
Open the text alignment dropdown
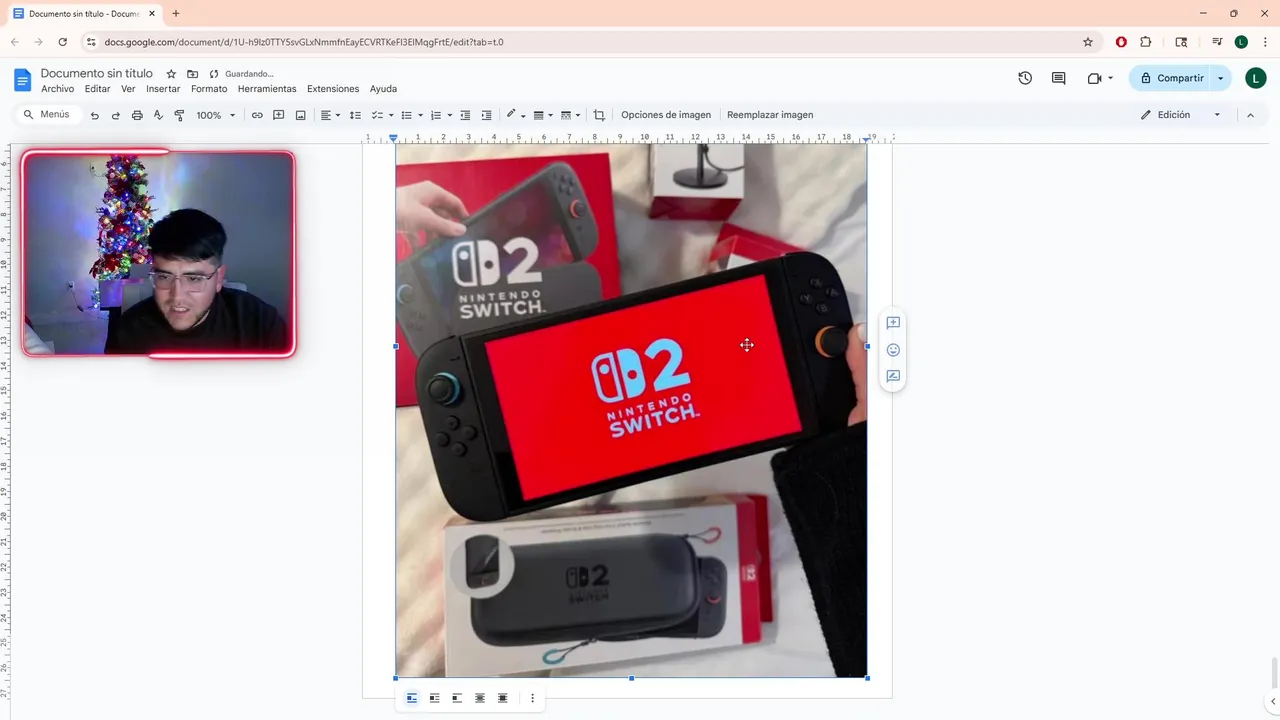coord(330,115)
